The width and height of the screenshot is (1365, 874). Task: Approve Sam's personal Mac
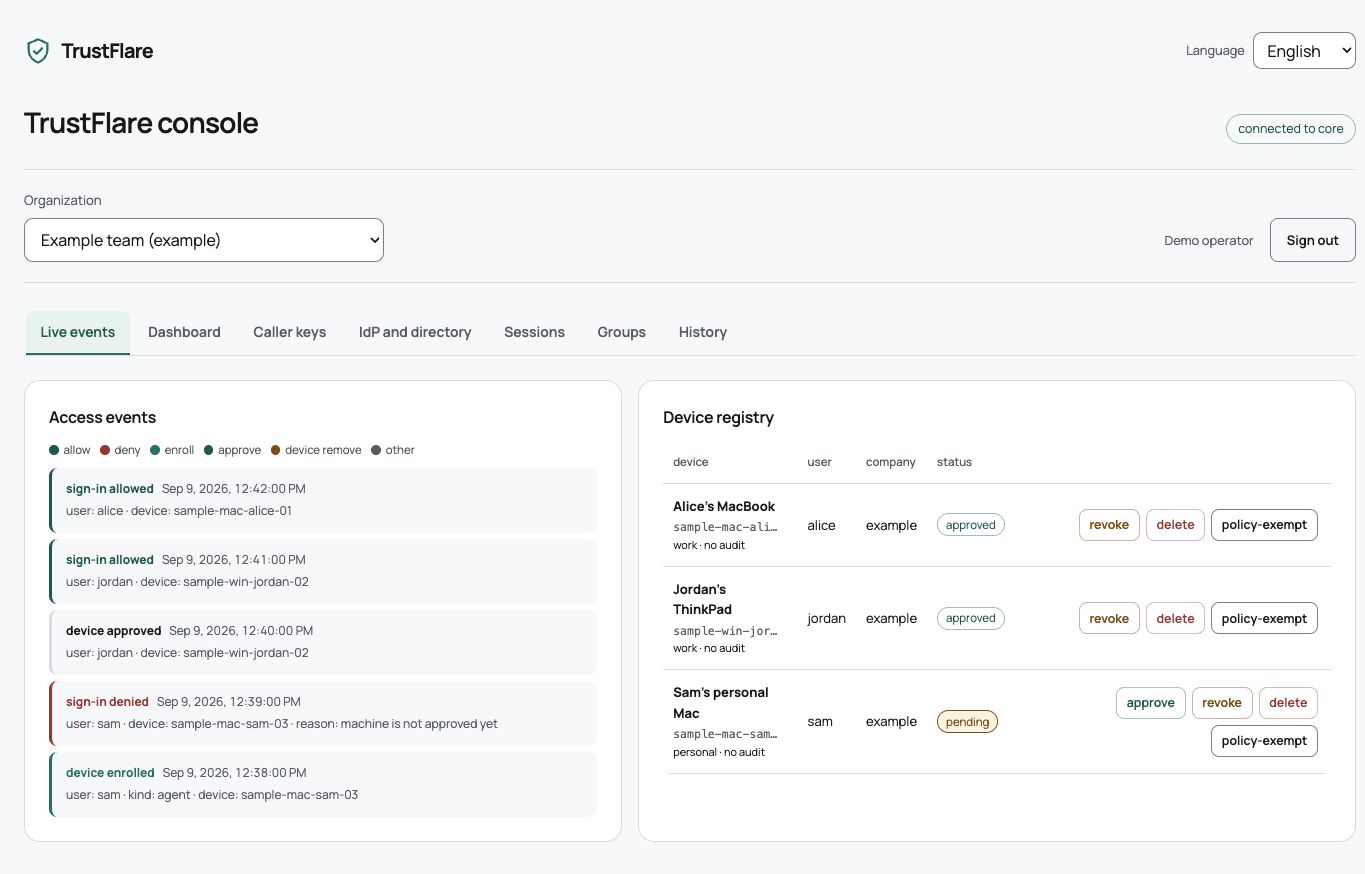(1151, 703)
